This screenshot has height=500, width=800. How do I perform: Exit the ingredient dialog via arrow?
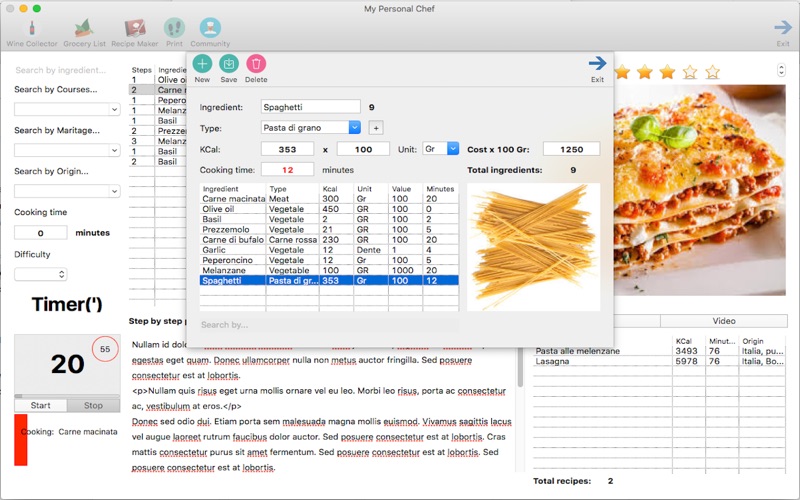[x=597, y=63]
